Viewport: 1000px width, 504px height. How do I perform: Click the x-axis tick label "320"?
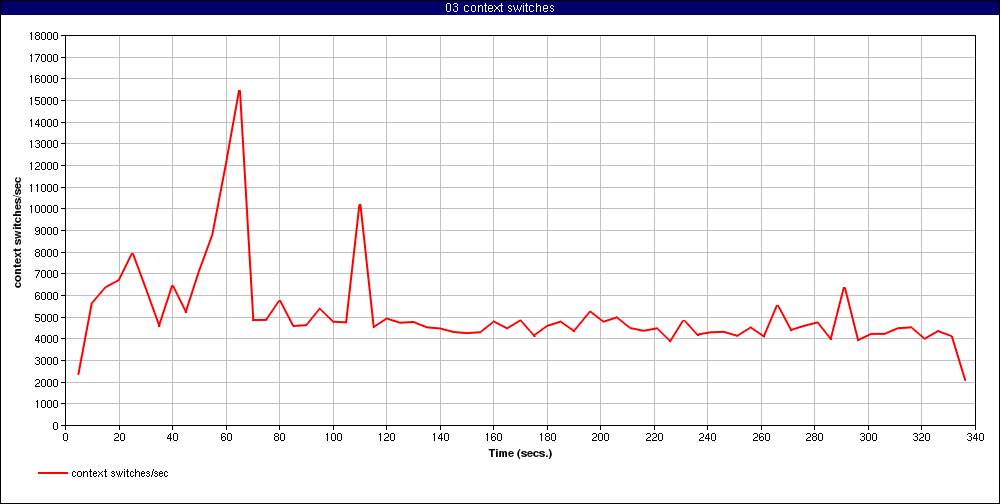coord(922,437)
